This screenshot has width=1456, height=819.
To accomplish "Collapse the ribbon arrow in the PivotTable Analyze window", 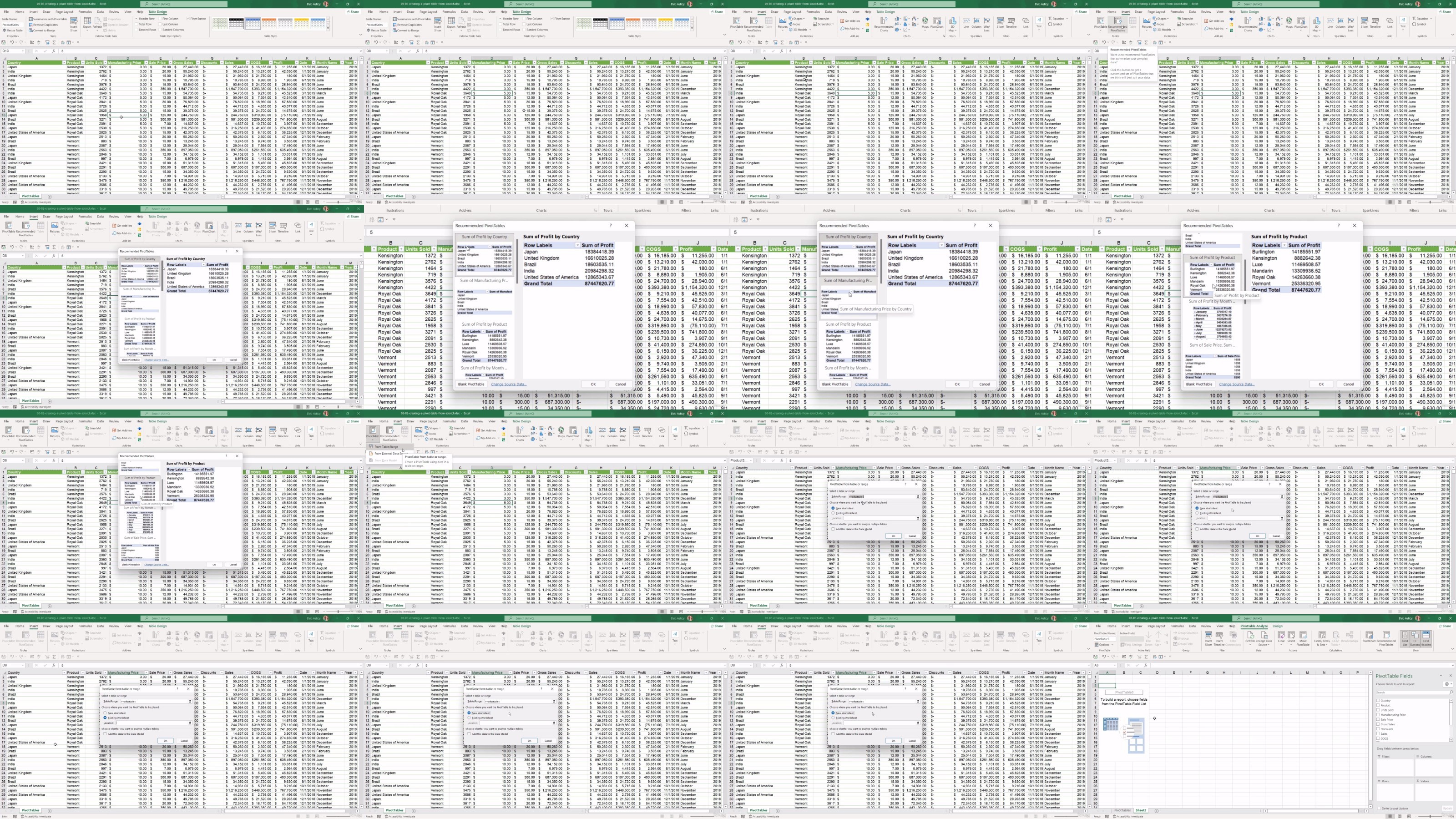I will point(1453,649).
